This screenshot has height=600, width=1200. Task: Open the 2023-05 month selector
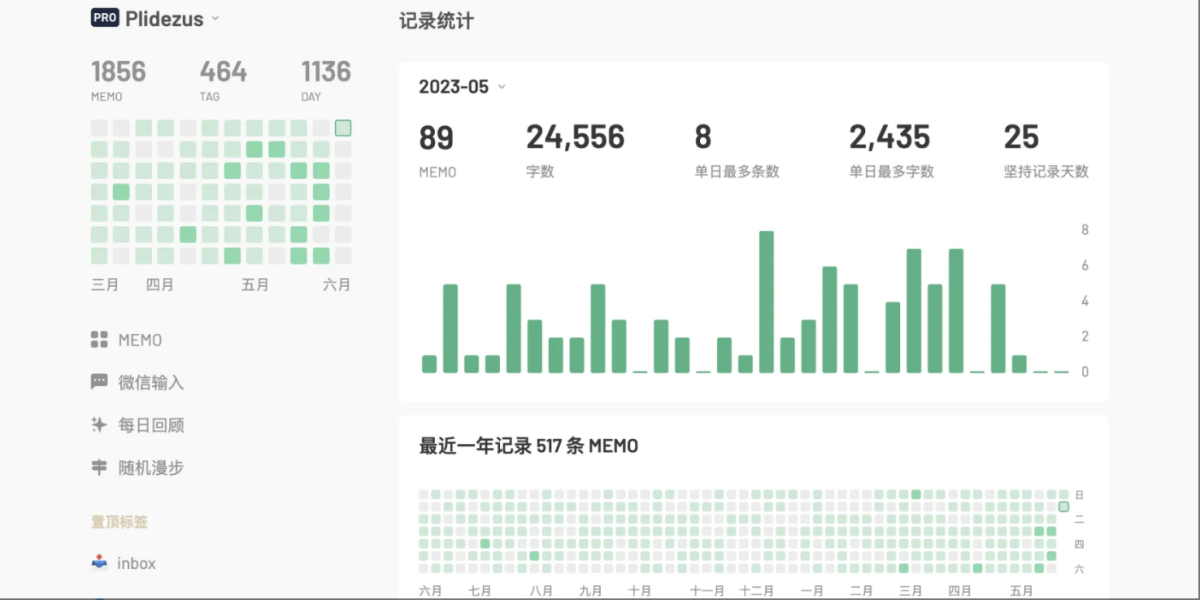[x=454, y=87]
